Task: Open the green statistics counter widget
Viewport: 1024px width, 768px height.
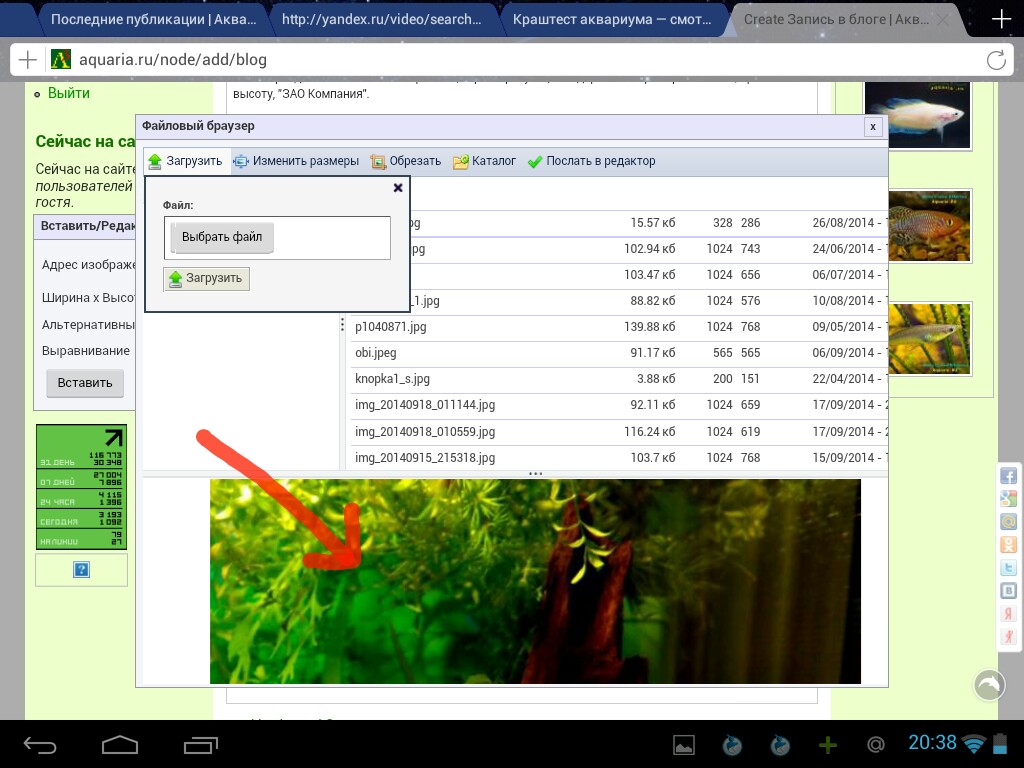Action: tap(81, 487)
